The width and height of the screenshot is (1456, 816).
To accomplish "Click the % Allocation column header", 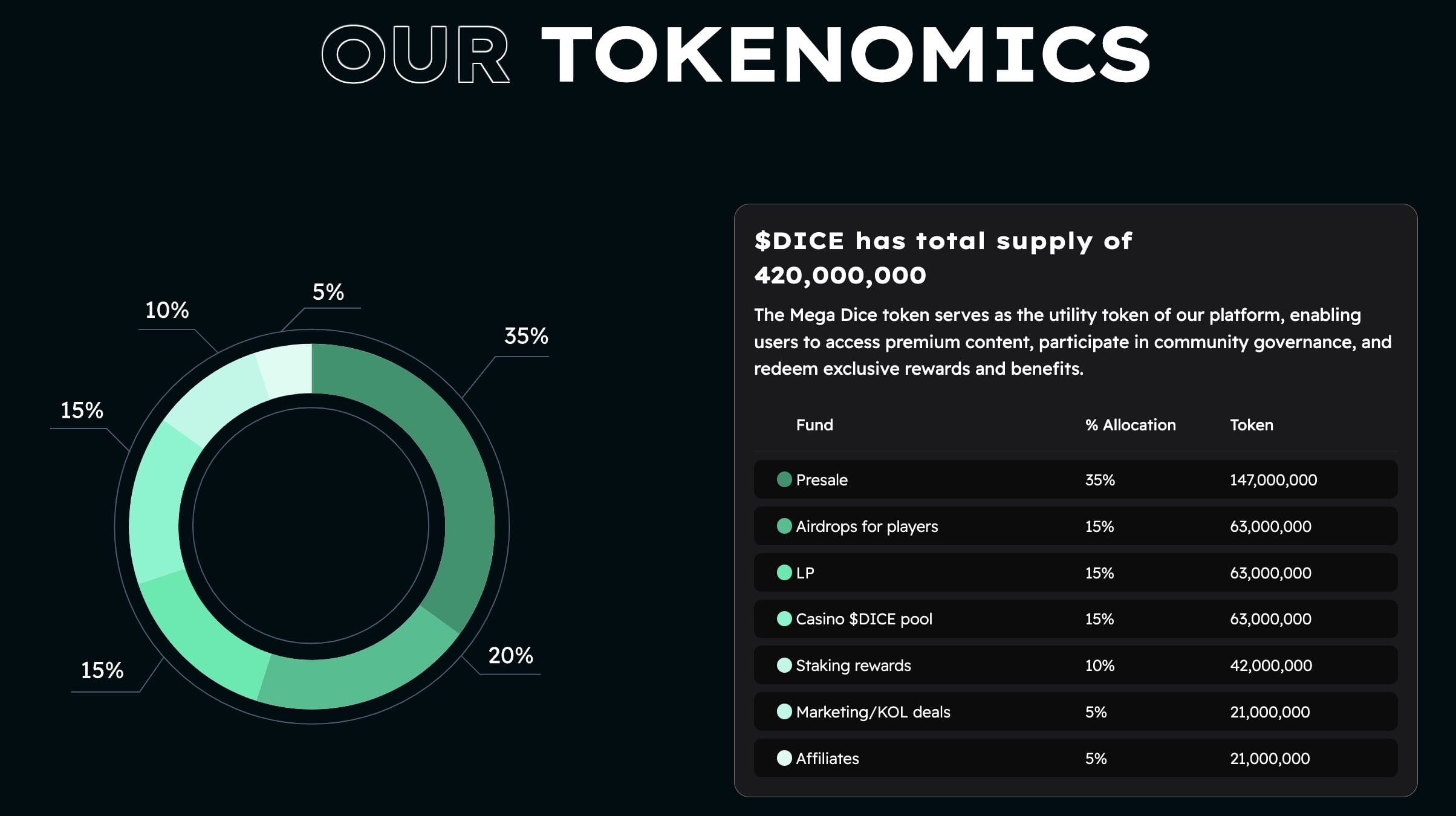I will pos(1130,425).
